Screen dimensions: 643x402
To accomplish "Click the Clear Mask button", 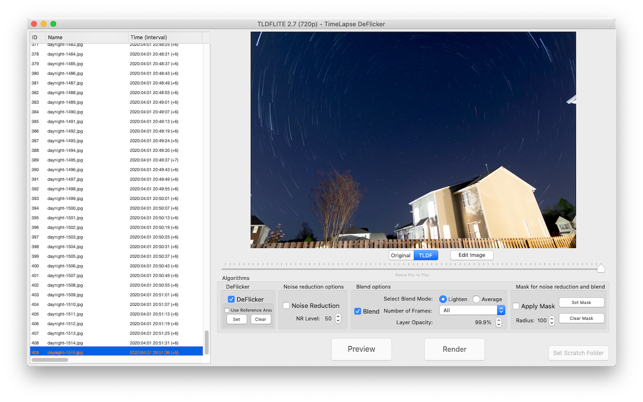I will (x=580, y=318).
